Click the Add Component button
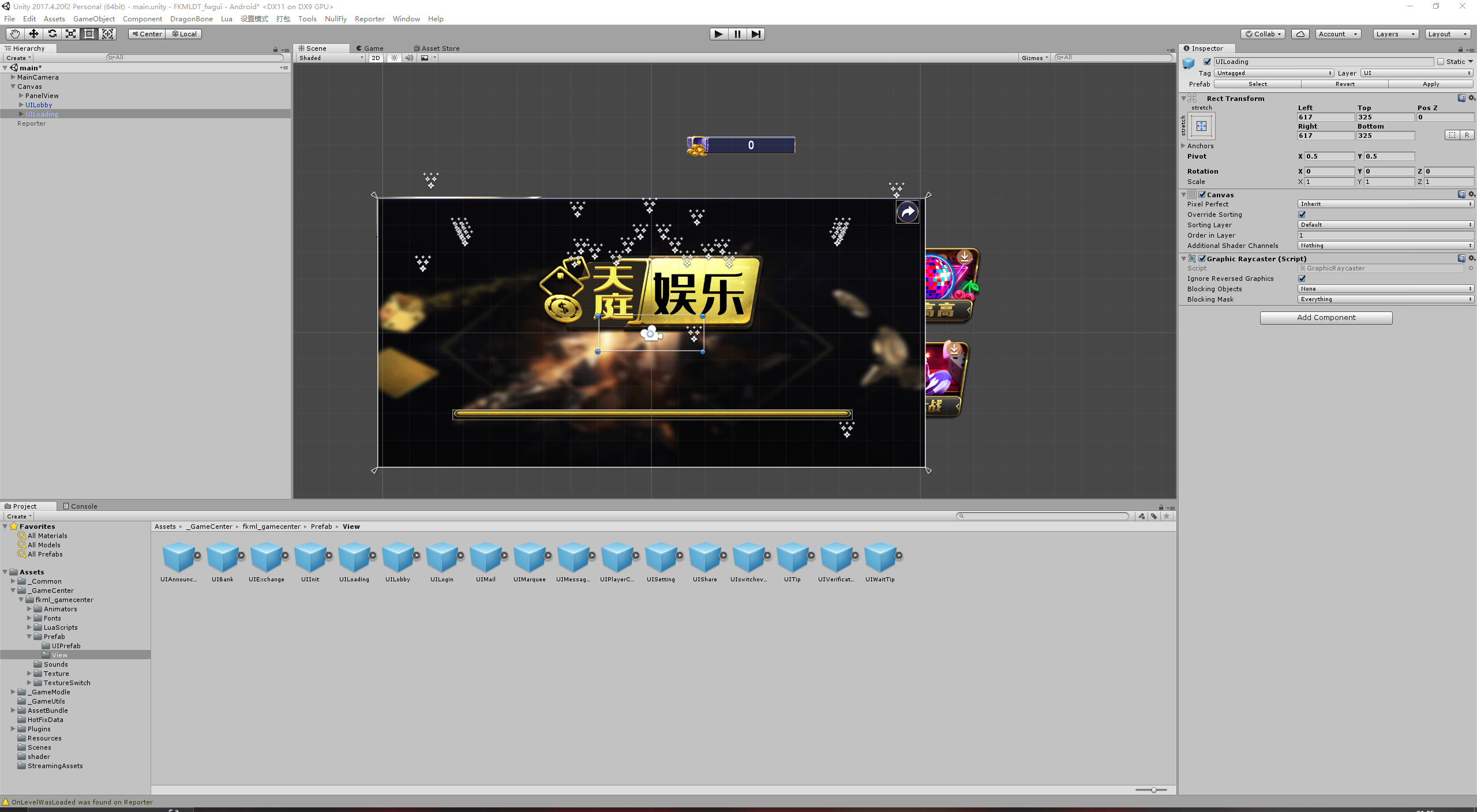 (1325, 317)
